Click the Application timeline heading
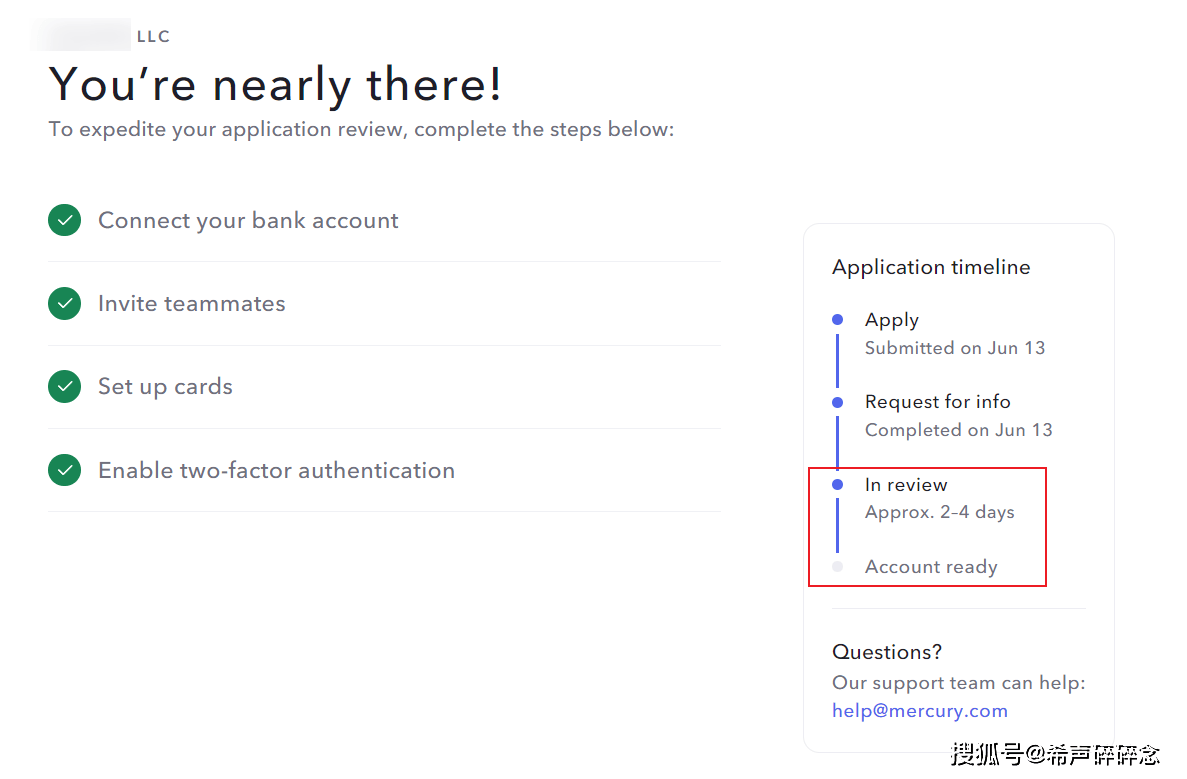1187x779 pixels. tap(930, 267)
